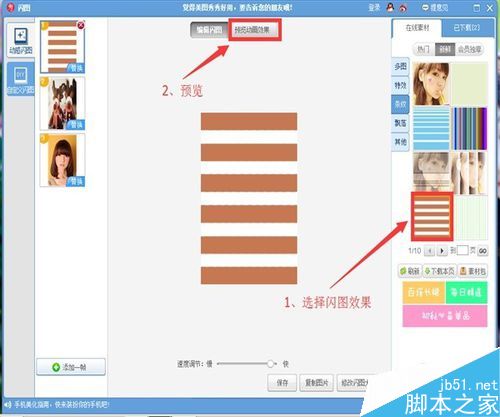Select the 热门 filter
500x417 pixels.
(x=423, y=50)
